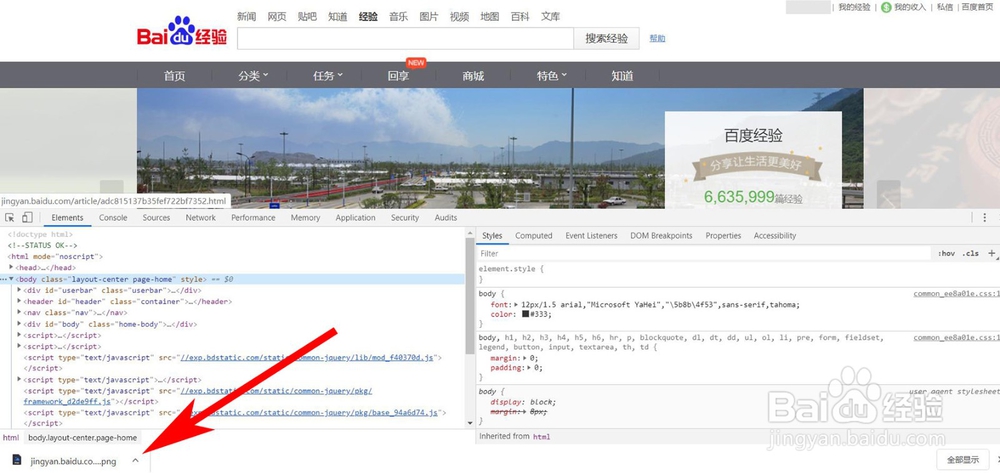Switch to the Memory tab
The height and width of the screenshot is (473, 1000).
pos(305,218)
